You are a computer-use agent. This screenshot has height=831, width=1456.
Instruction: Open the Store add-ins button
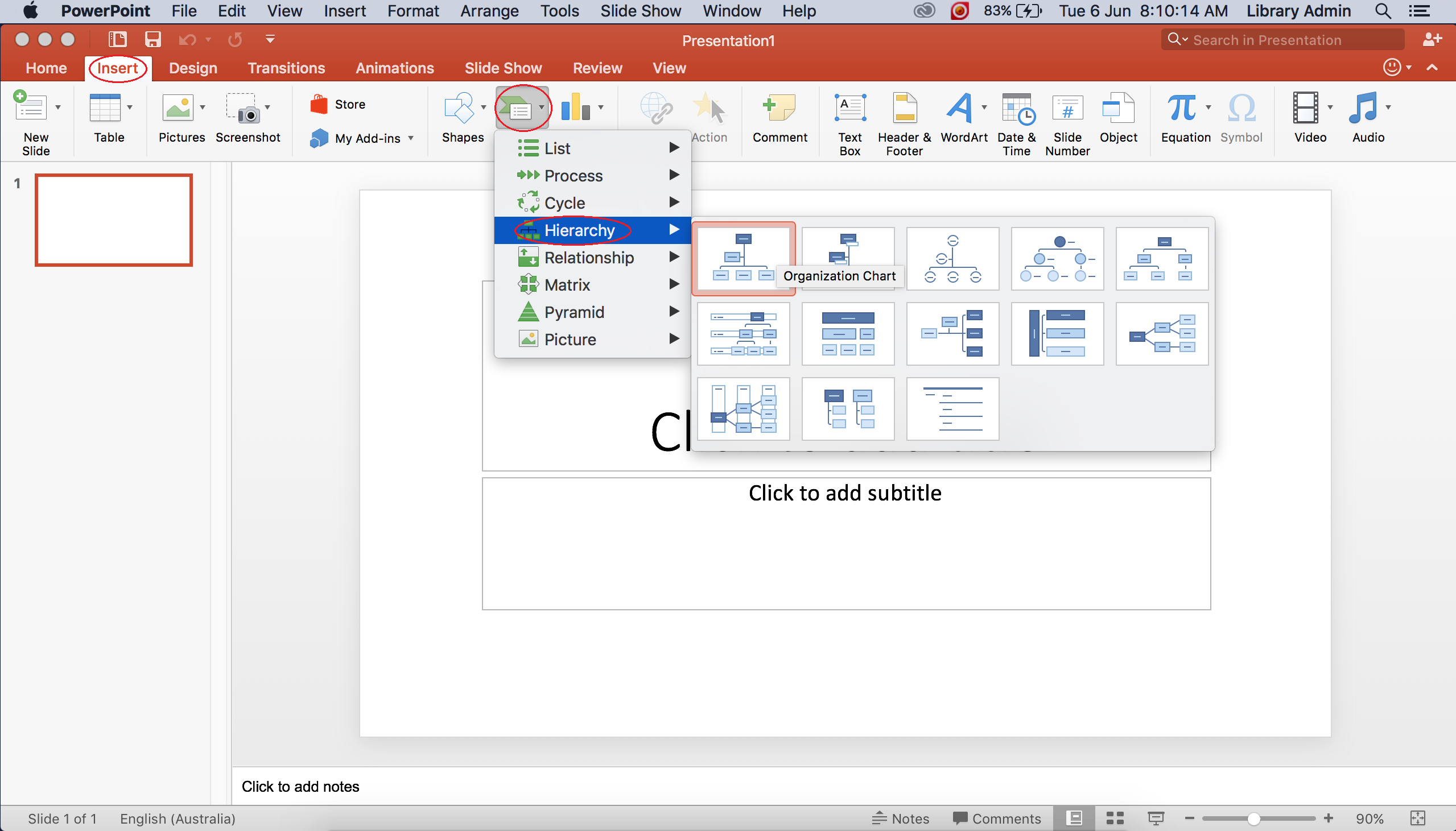pyautogui.click(x=337, y=105)
